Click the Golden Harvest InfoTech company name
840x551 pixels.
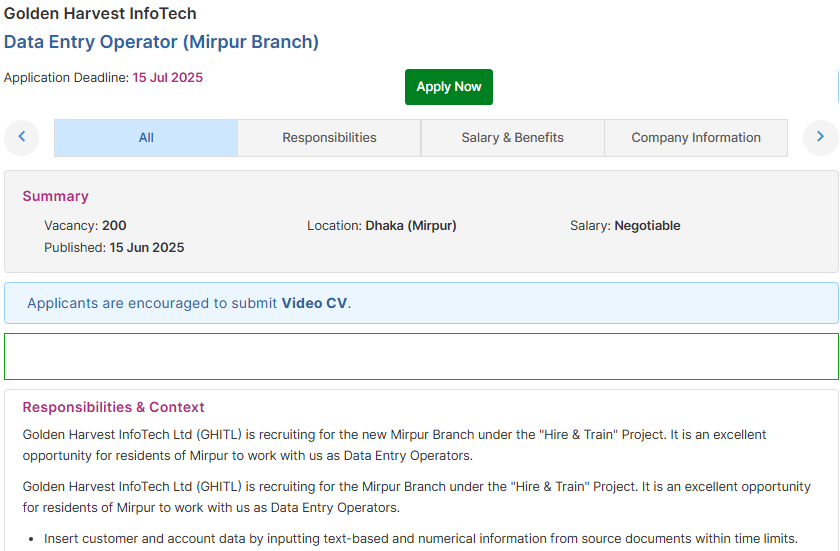(x=100, y=13)
